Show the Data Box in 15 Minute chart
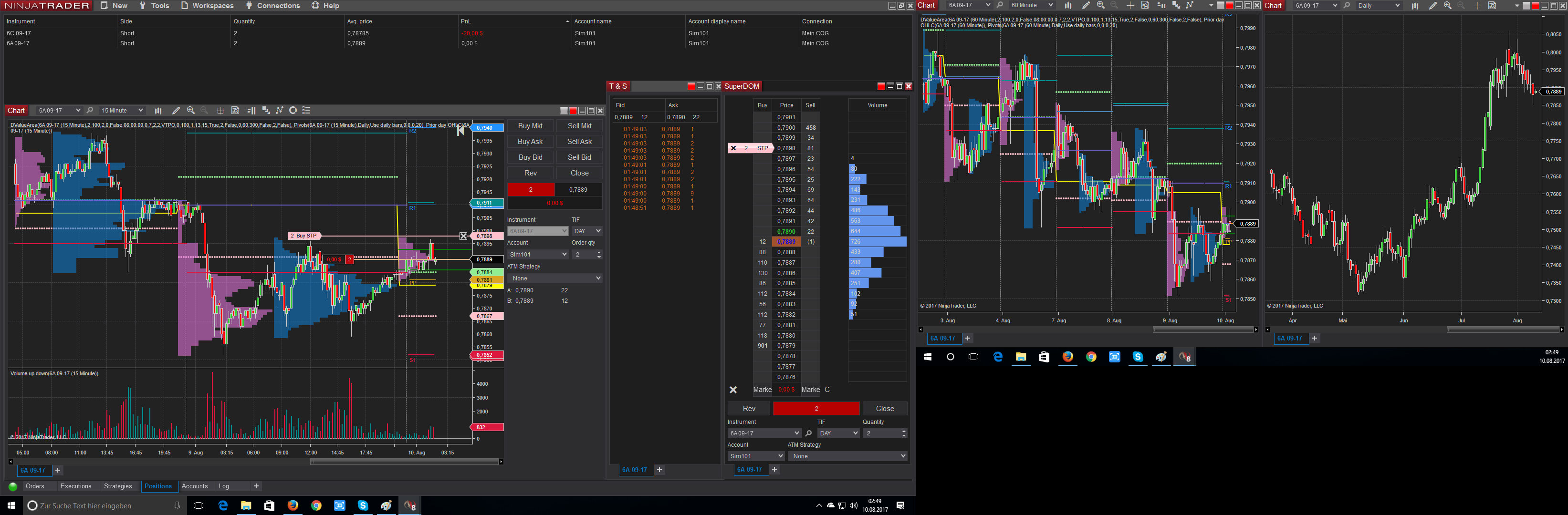Viewport: 1568px width, 515px height. [x=236, y=111]
